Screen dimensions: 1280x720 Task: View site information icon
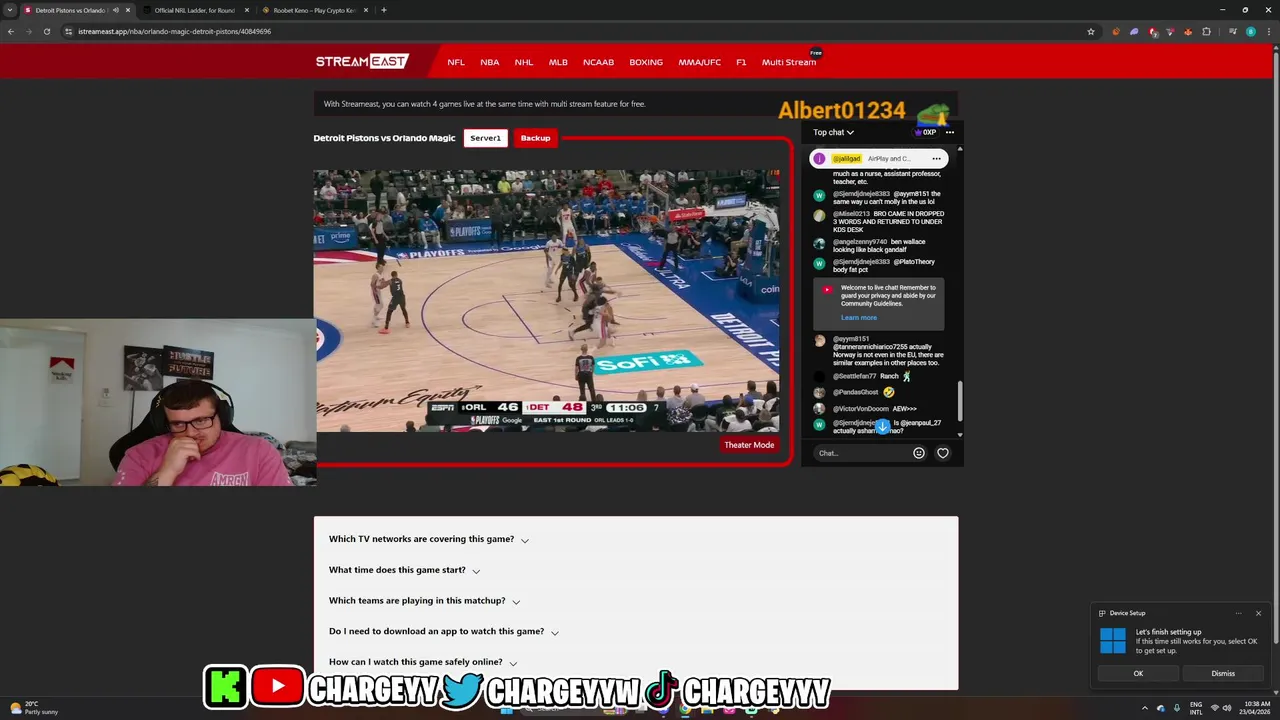point(69,31)
